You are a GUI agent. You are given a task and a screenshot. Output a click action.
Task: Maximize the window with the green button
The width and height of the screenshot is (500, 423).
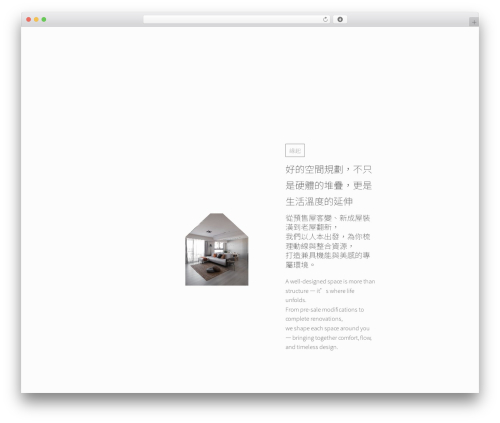pyautogui.click(x=44, y=20)
